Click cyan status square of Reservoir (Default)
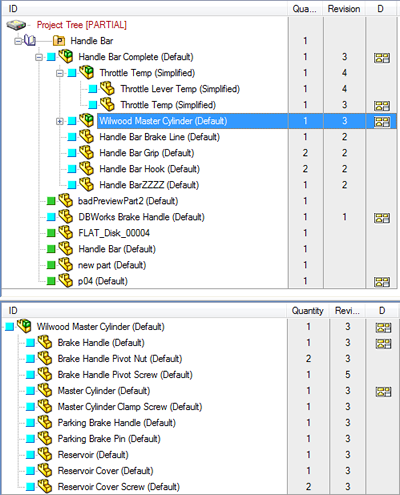The height and width of the screenshot is (495, 400). [30, 455]
